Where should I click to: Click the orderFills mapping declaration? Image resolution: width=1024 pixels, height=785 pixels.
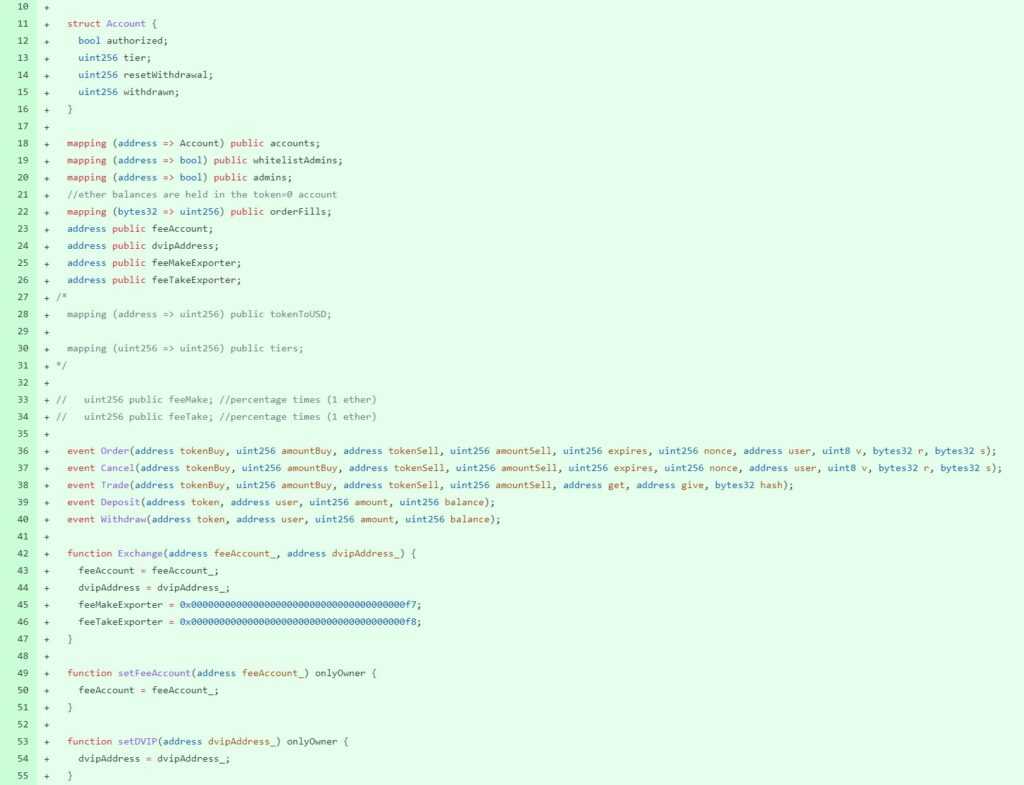click(x=198, y=211)
